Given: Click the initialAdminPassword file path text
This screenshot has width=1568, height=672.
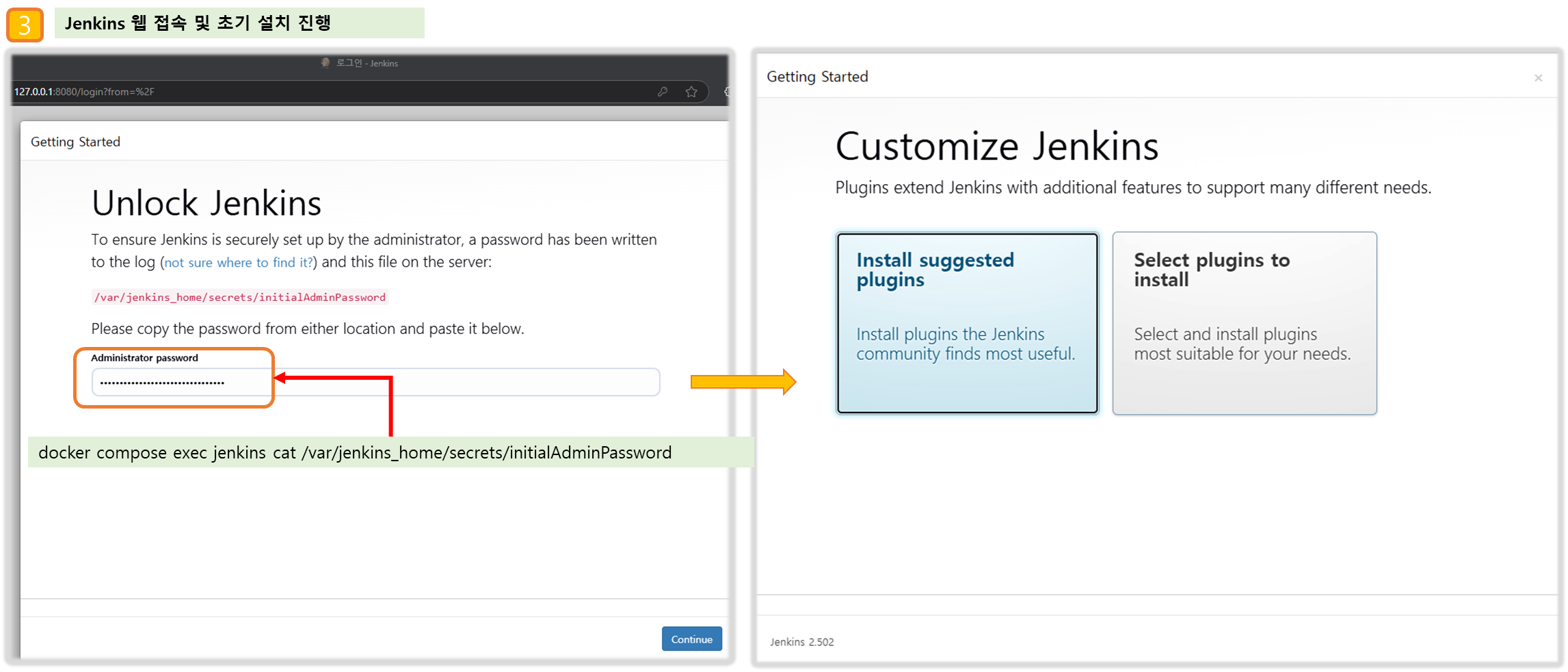Looking at the screenshot, I should click(240, 297).
